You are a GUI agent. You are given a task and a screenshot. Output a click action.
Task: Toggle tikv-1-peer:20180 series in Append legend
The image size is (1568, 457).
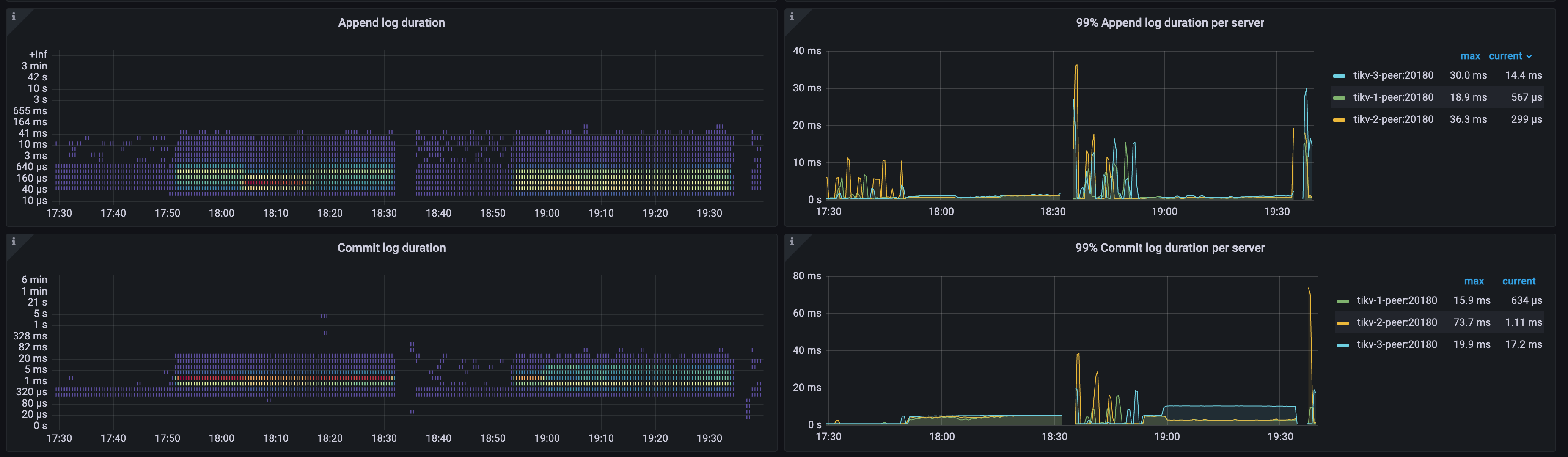(x=1393, y=97)
